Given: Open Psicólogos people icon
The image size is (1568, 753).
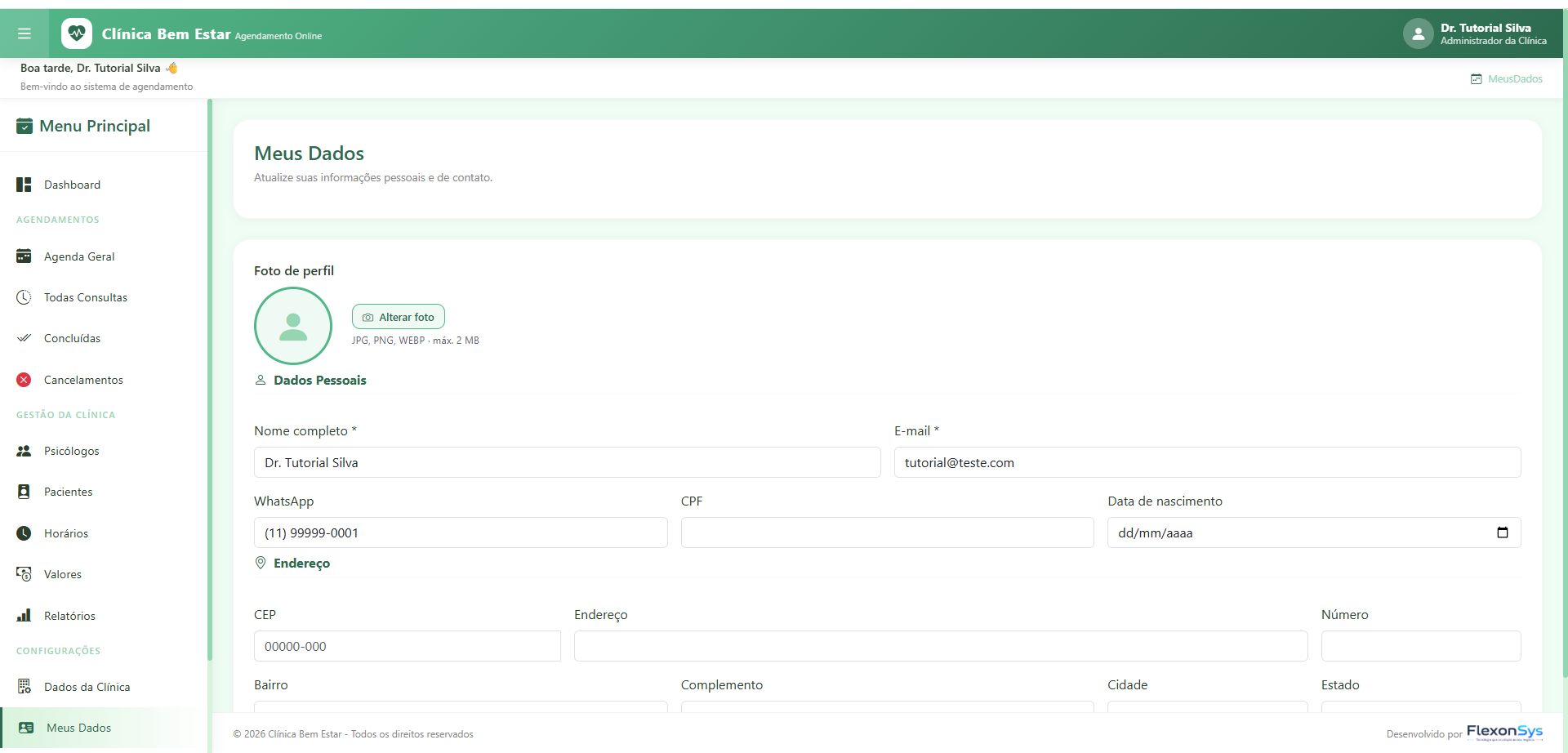Looking at the screenshot, I should [x=24, y=451].
